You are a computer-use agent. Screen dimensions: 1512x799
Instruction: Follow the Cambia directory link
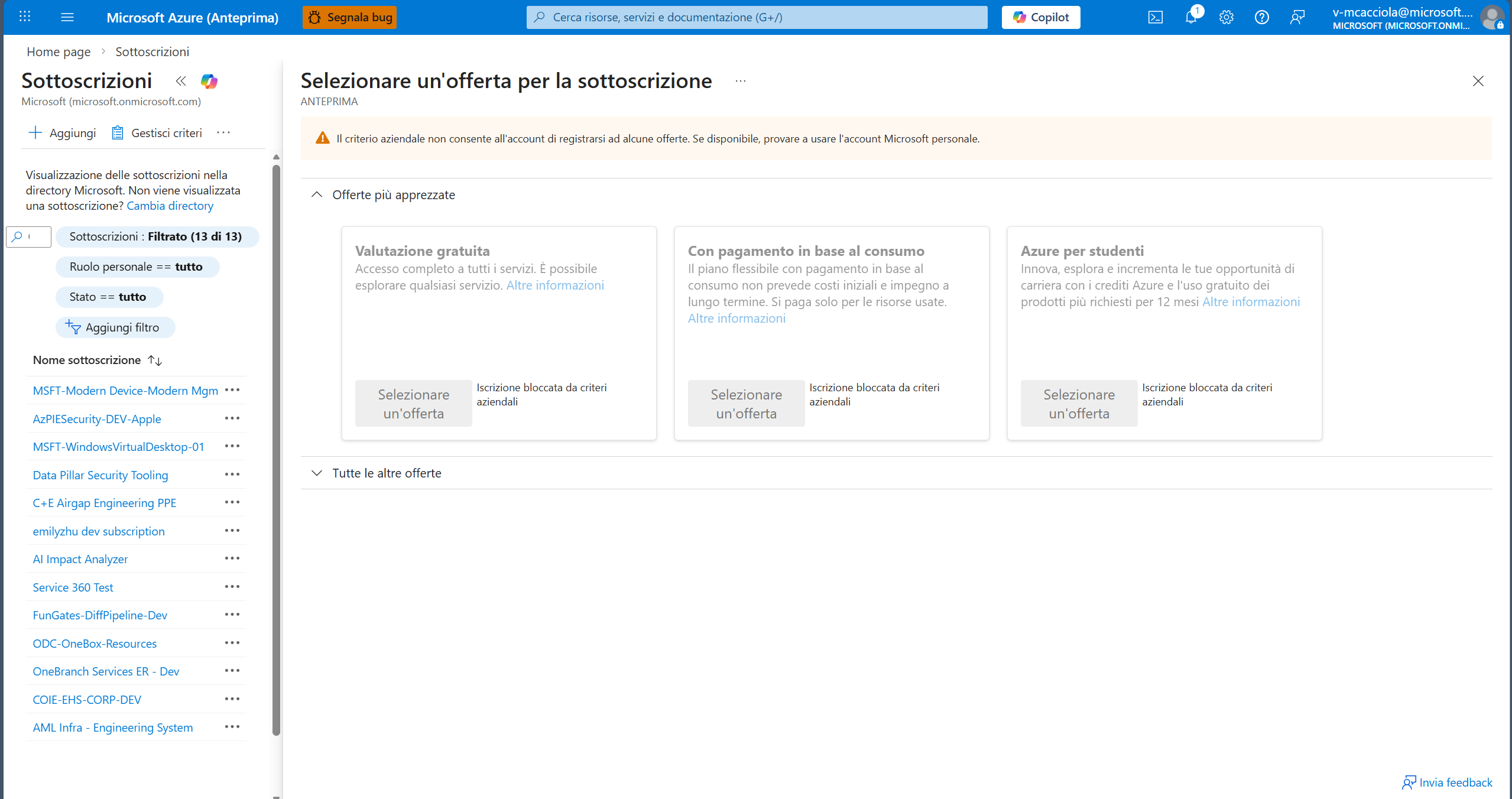click(x=170, y=206)
